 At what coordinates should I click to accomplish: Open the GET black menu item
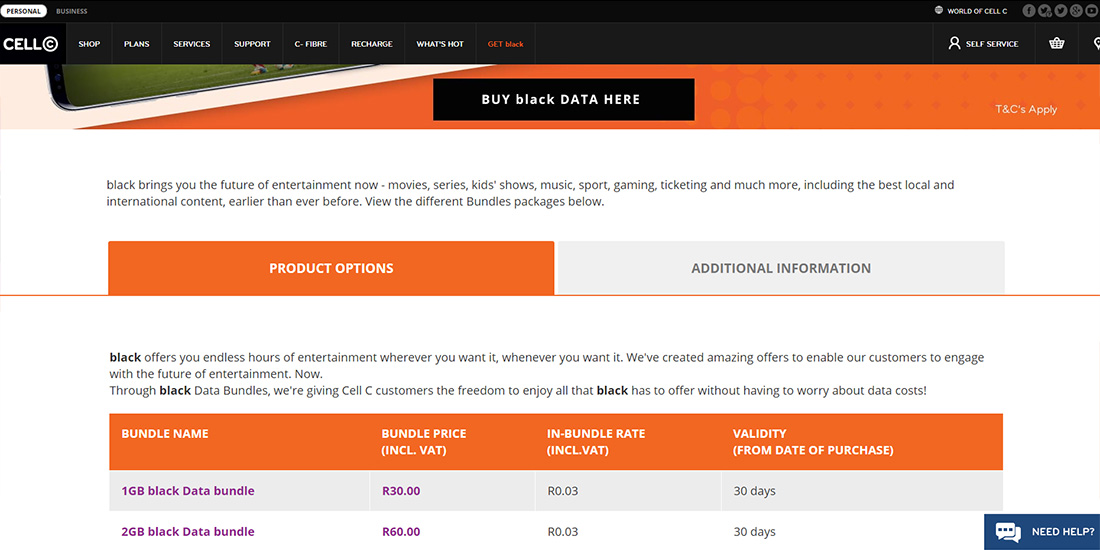pyautogui.click(x=506, y=43)
